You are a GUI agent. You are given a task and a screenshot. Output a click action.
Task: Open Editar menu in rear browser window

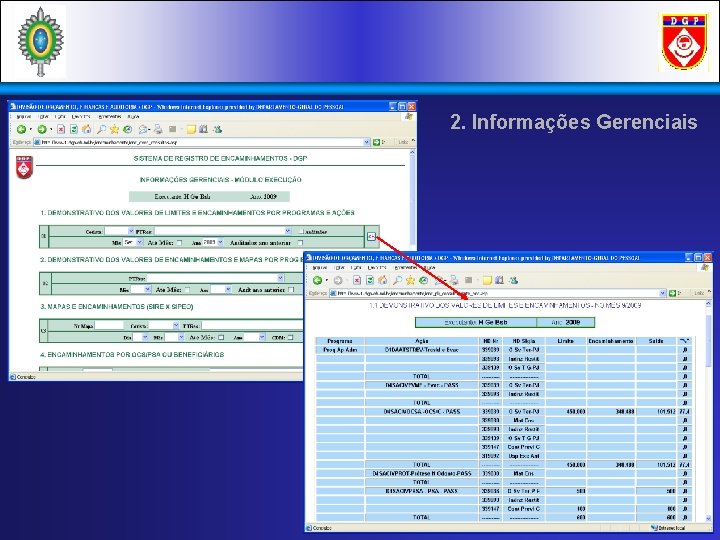pos(44,117)
